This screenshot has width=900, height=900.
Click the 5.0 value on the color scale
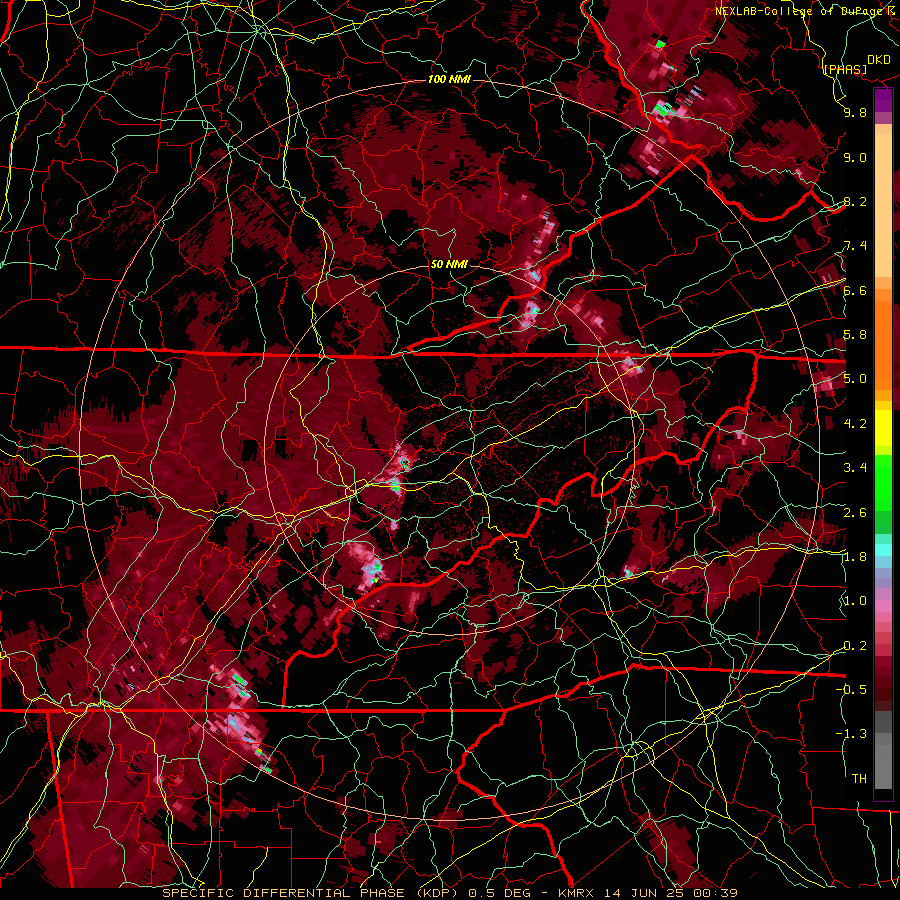coord(855,379)
